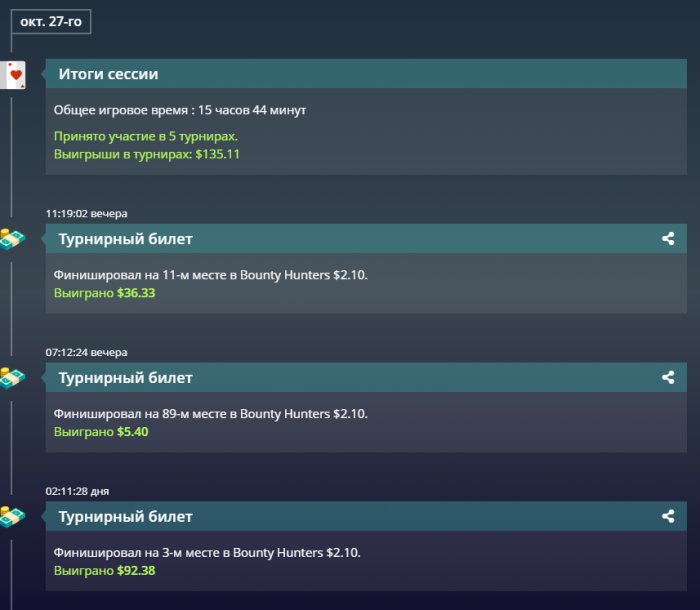Click the 'Выиграно $36.33' amount
This screenshot has height=610, width=700.
[105, 293]
